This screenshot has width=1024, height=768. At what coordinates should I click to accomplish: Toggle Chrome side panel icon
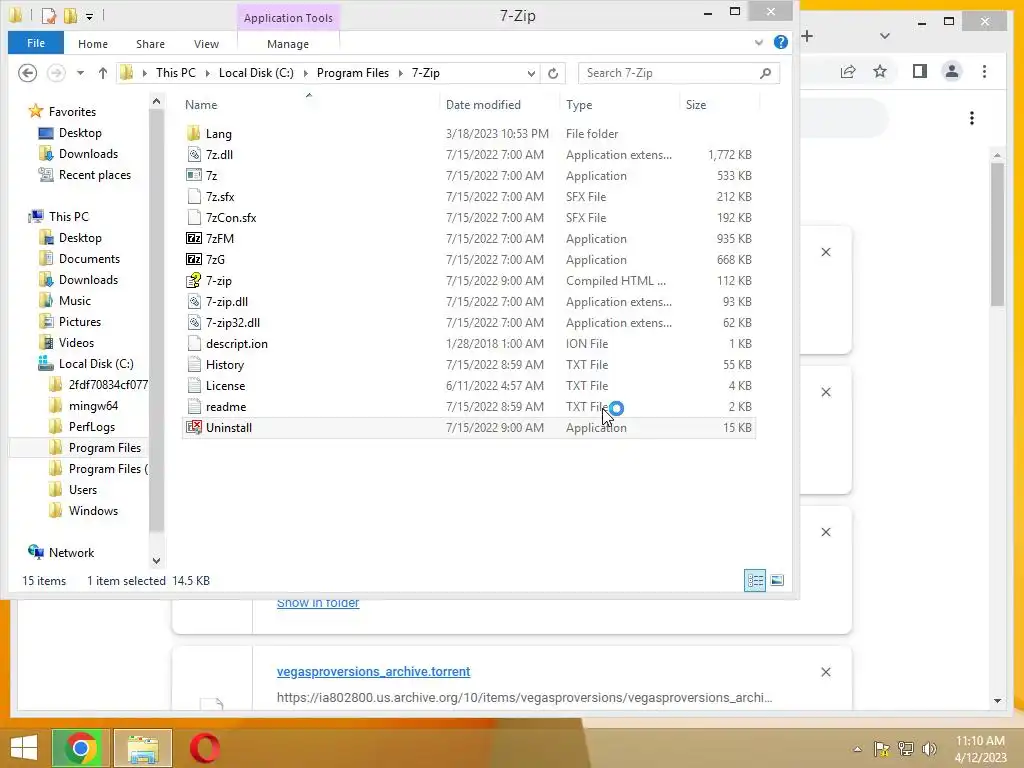pos(920,71)
